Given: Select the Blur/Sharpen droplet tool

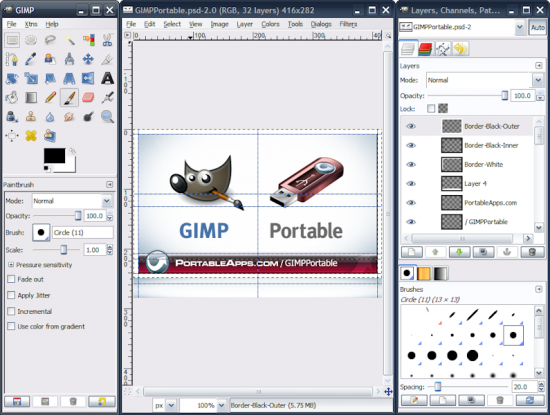Looking at the screenshot, I should [x=50, y=116].
